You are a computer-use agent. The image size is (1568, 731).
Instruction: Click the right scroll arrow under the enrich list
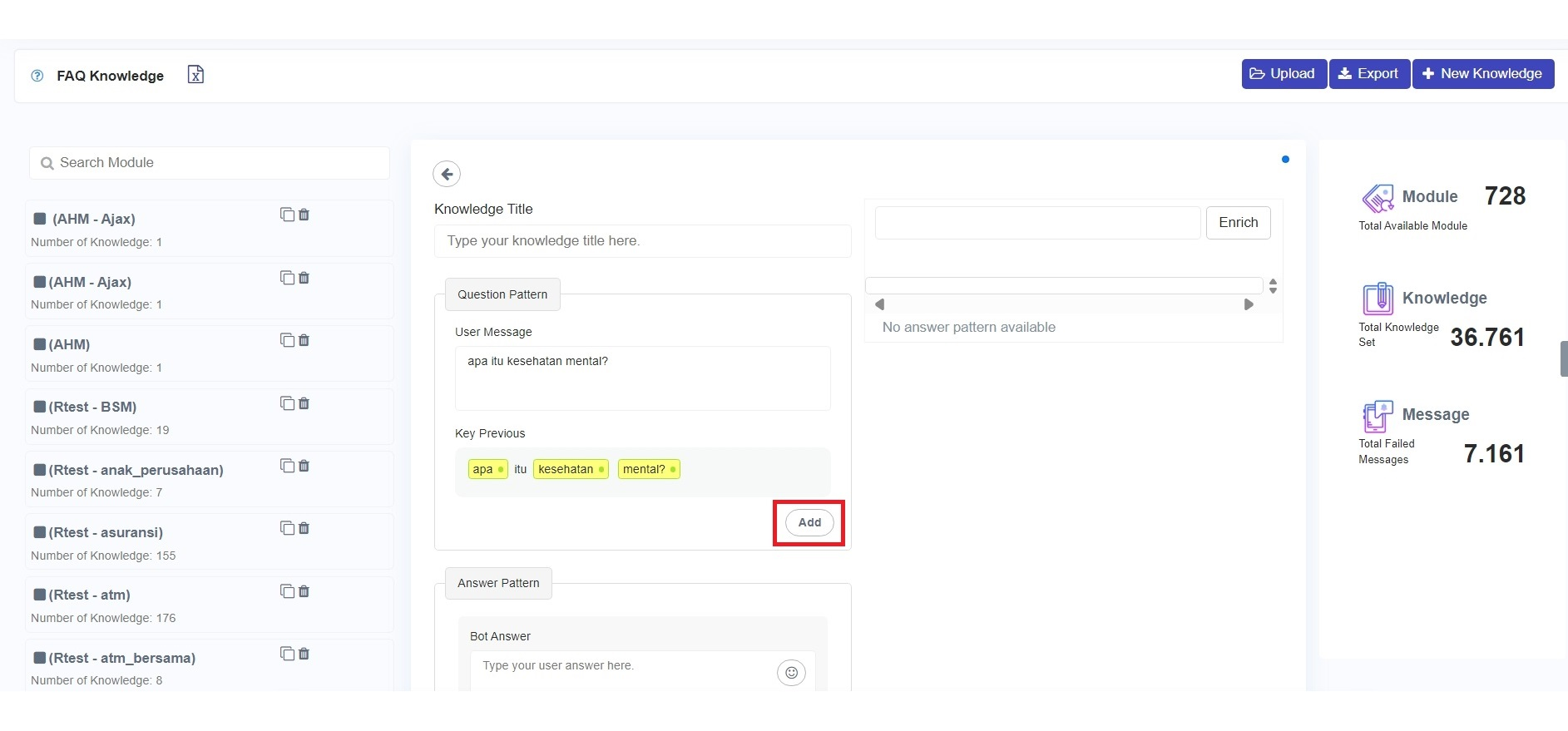[1249, 304]
